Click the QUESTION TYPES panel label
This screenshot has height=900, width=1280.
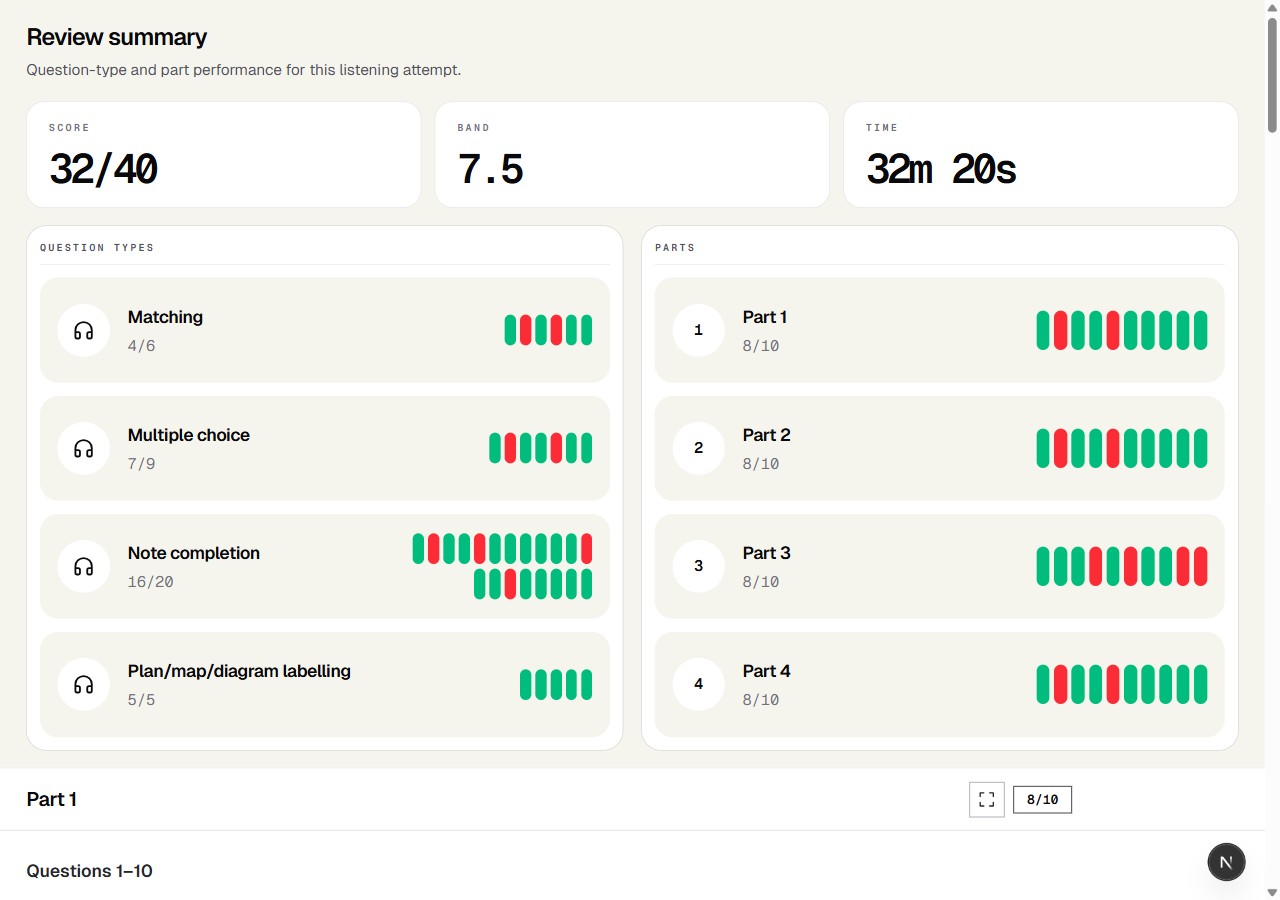(x=97, y=248)
